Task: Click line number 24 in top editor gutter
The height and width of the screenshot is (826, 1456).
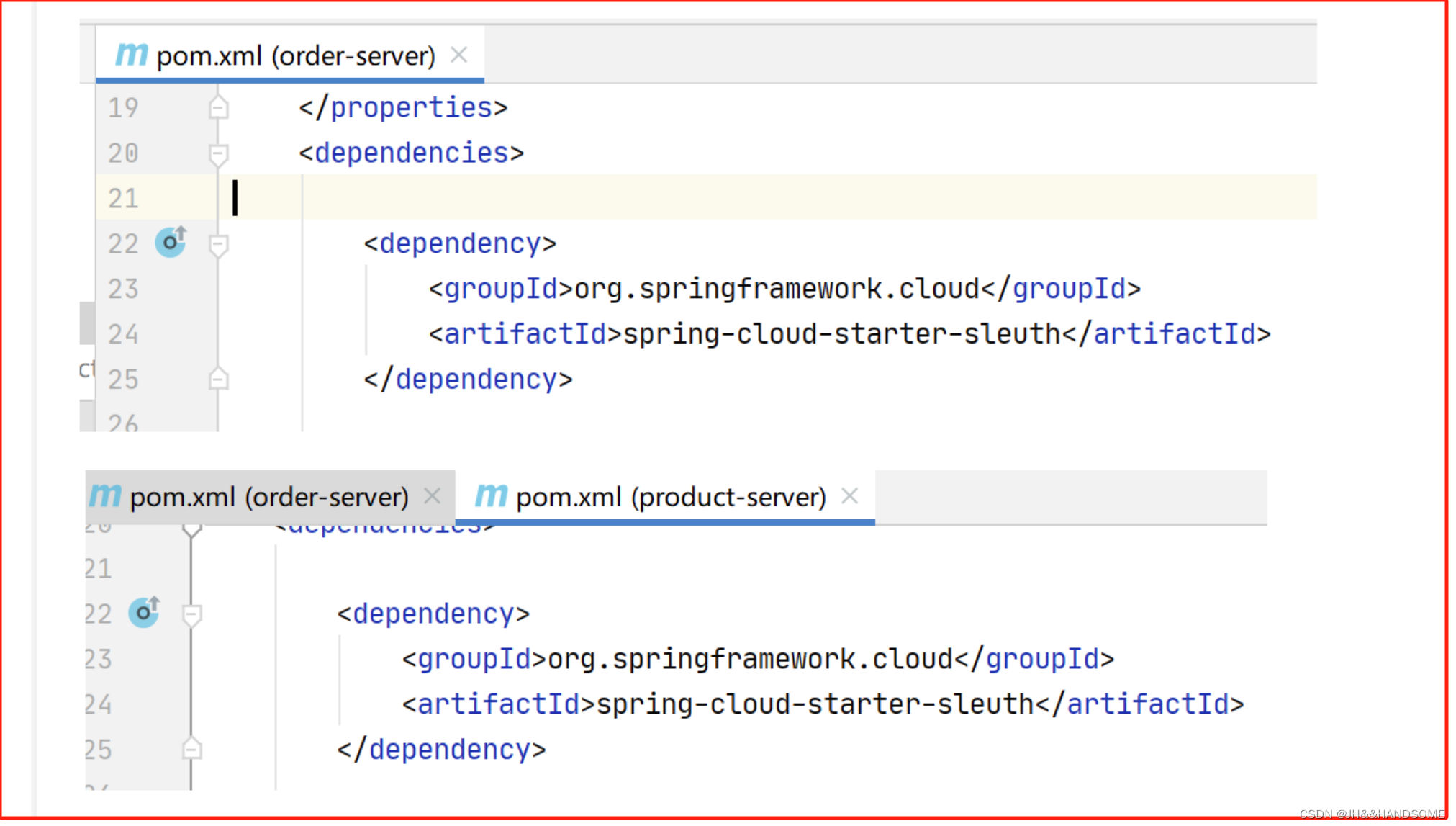Action: (x=123, y=335)
